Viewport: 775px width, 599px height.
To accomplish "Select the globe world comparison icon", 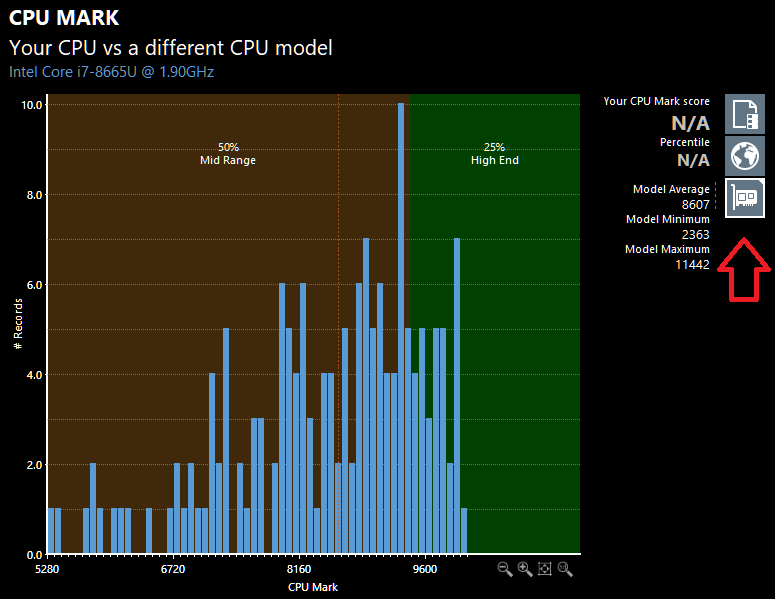I will pos(745,156).
